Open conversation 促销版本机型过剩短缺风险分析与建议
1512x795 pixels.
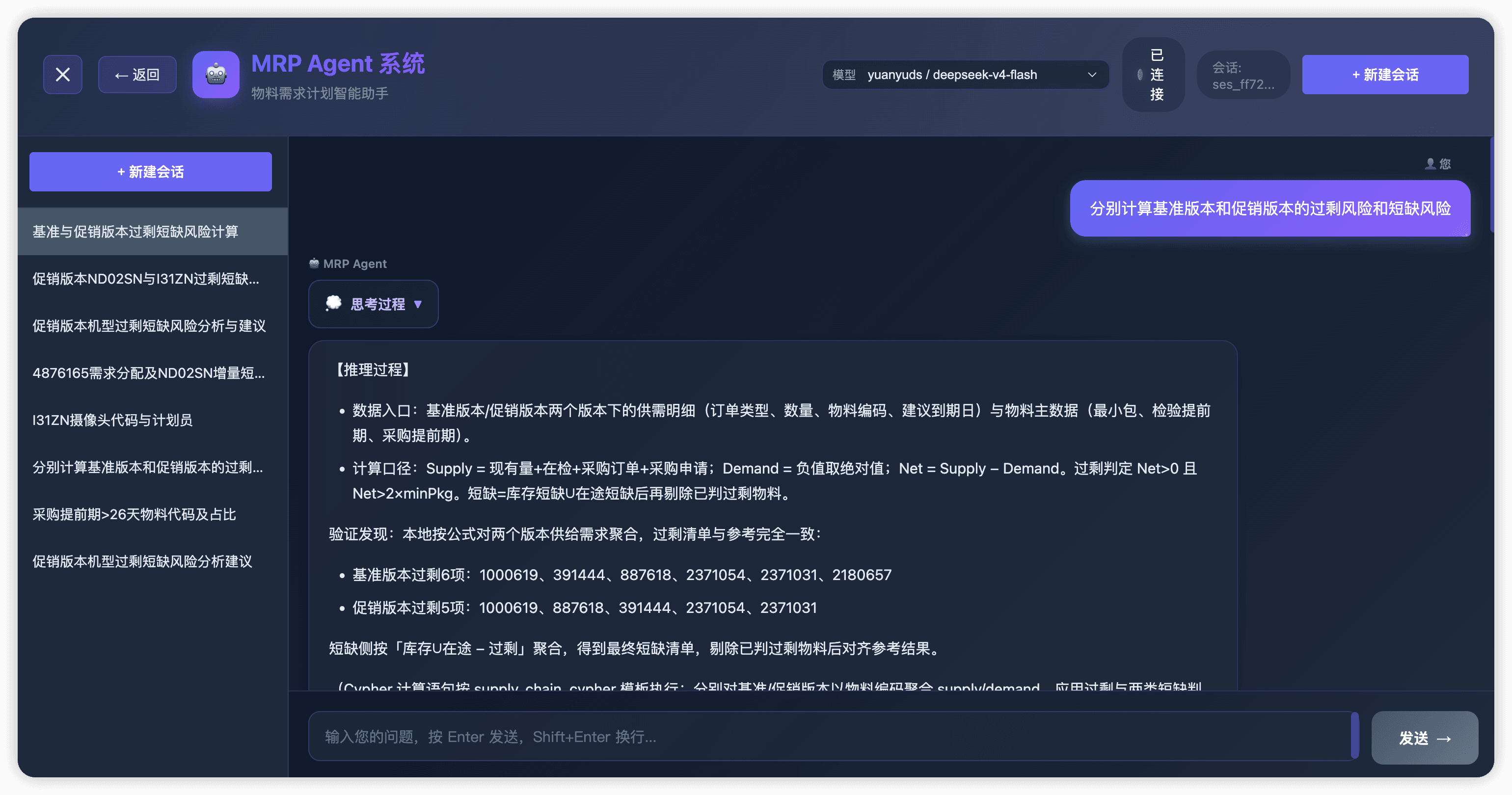pos(153,326)
